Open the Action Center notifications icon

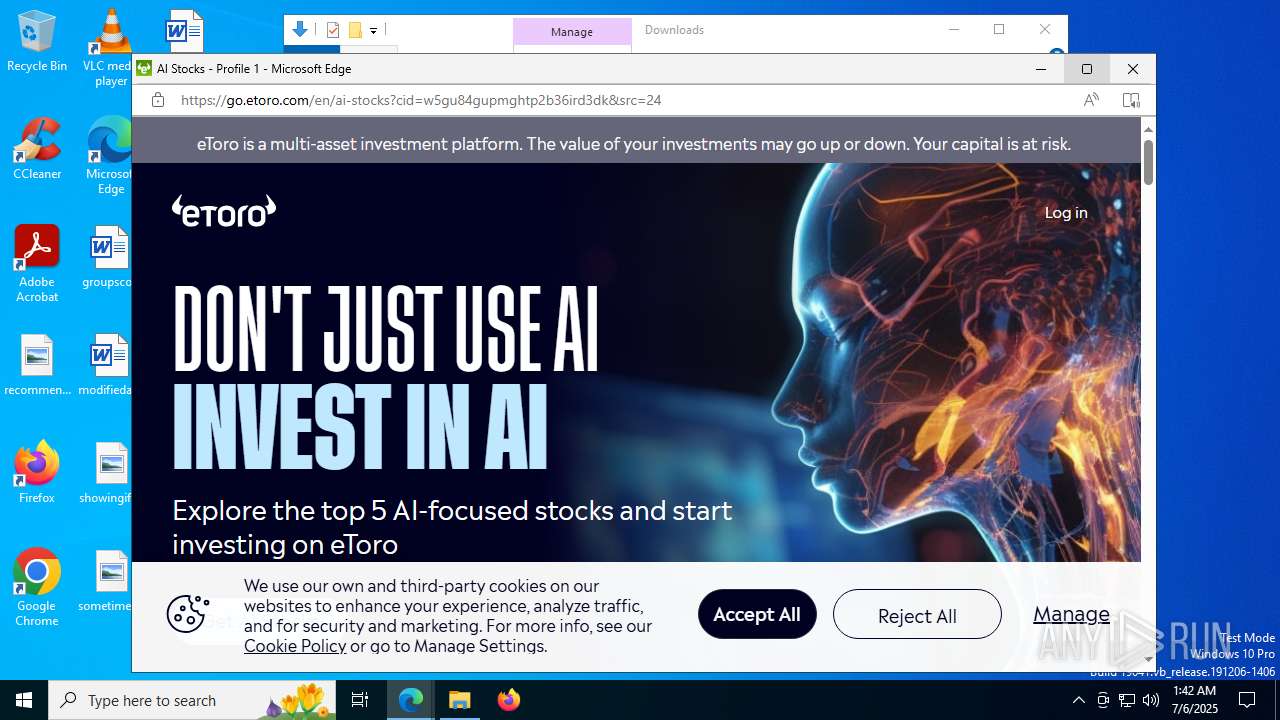[x=1247, y=700]
